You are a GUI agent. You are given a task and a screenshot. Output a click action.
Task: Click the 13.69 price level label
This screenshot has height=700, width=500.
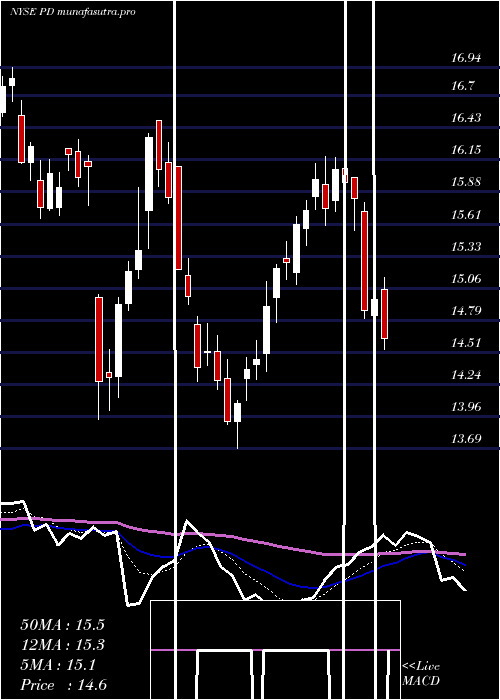tap(467, 438)
